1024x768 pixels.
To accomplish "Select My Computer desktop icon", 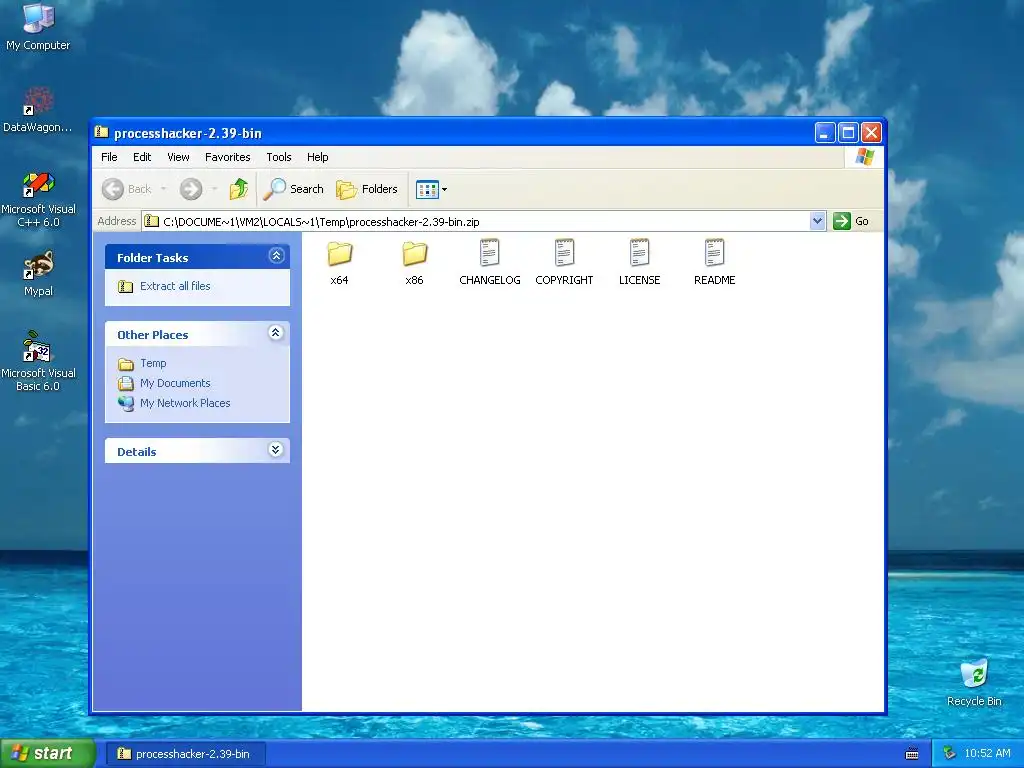I will pos(38,27).
